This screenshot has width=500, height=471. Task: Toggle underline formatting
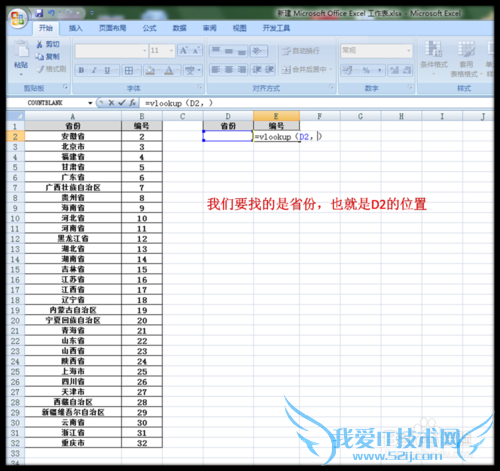pos(107,70)
